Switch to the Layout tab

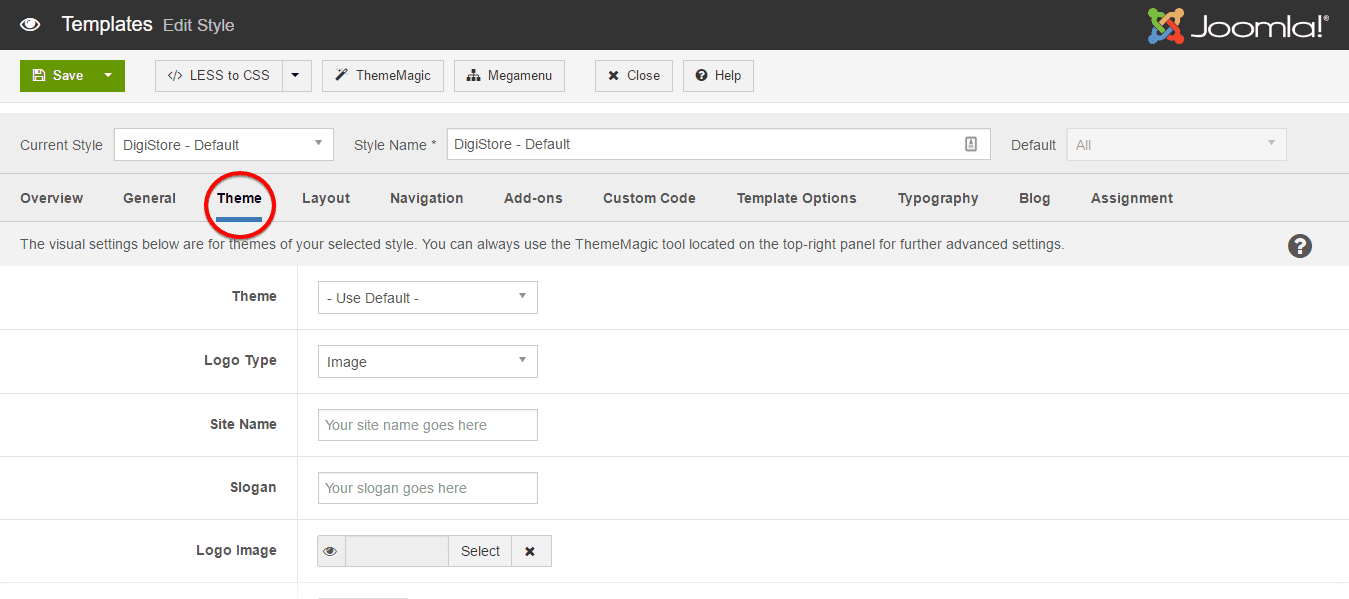(326, 198)
